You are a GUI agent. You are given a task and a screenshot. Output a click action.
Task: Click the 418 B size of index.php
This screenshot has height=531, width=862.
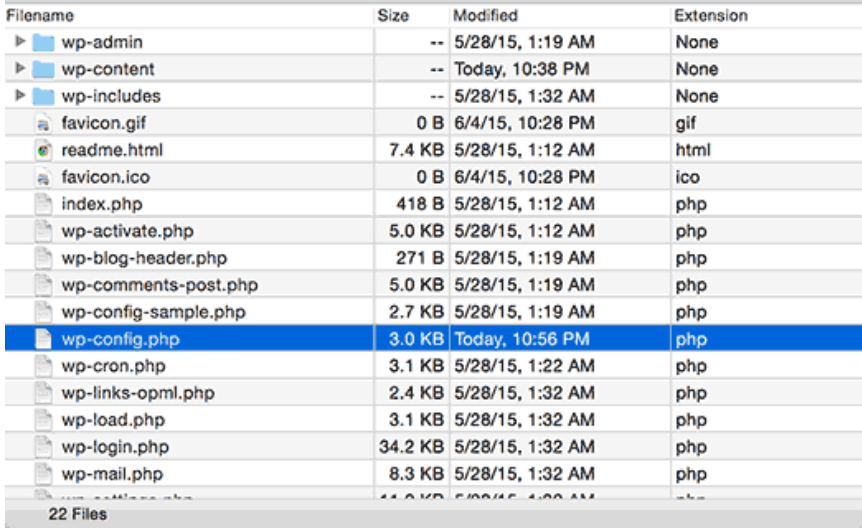420,204
